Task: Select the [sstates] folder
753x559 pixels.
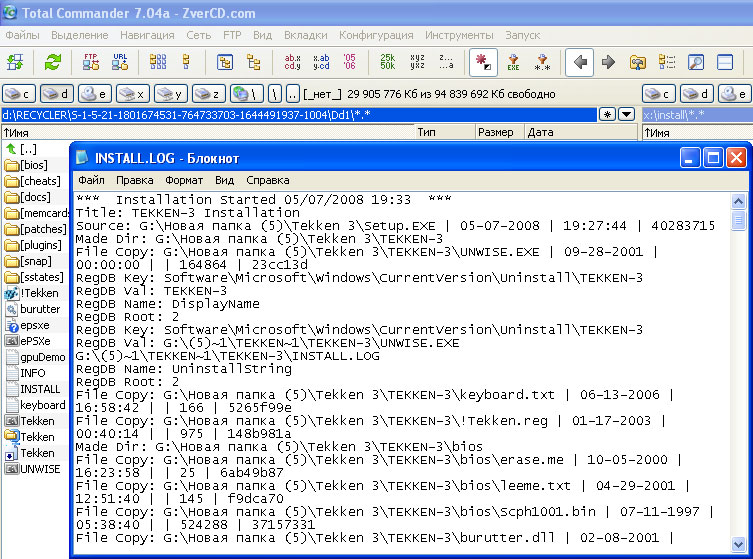Action: click(x=34, y=277)
